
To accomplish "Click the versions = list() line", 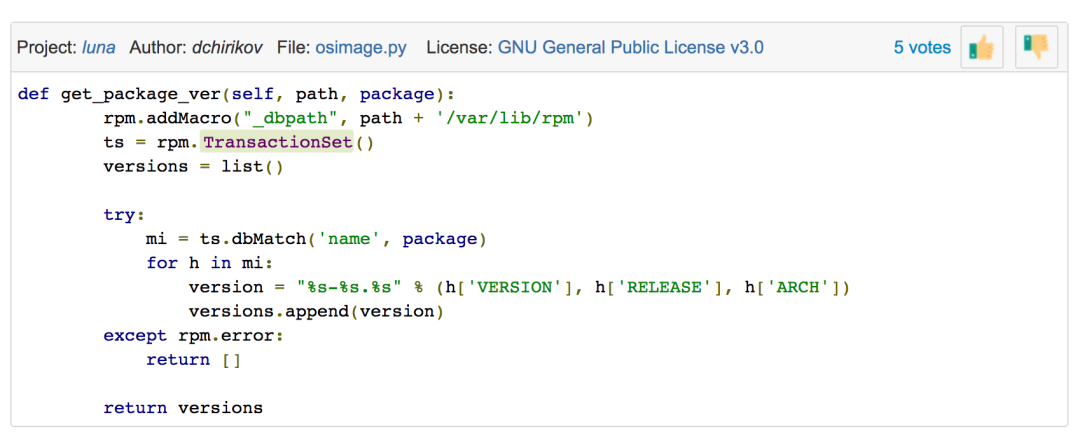I will pos(194,167).
